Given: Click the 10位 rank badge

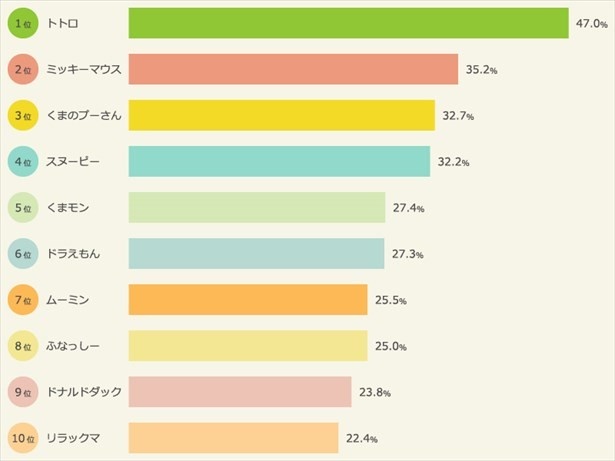Looking at the screenshot, I should click(23, 437).
